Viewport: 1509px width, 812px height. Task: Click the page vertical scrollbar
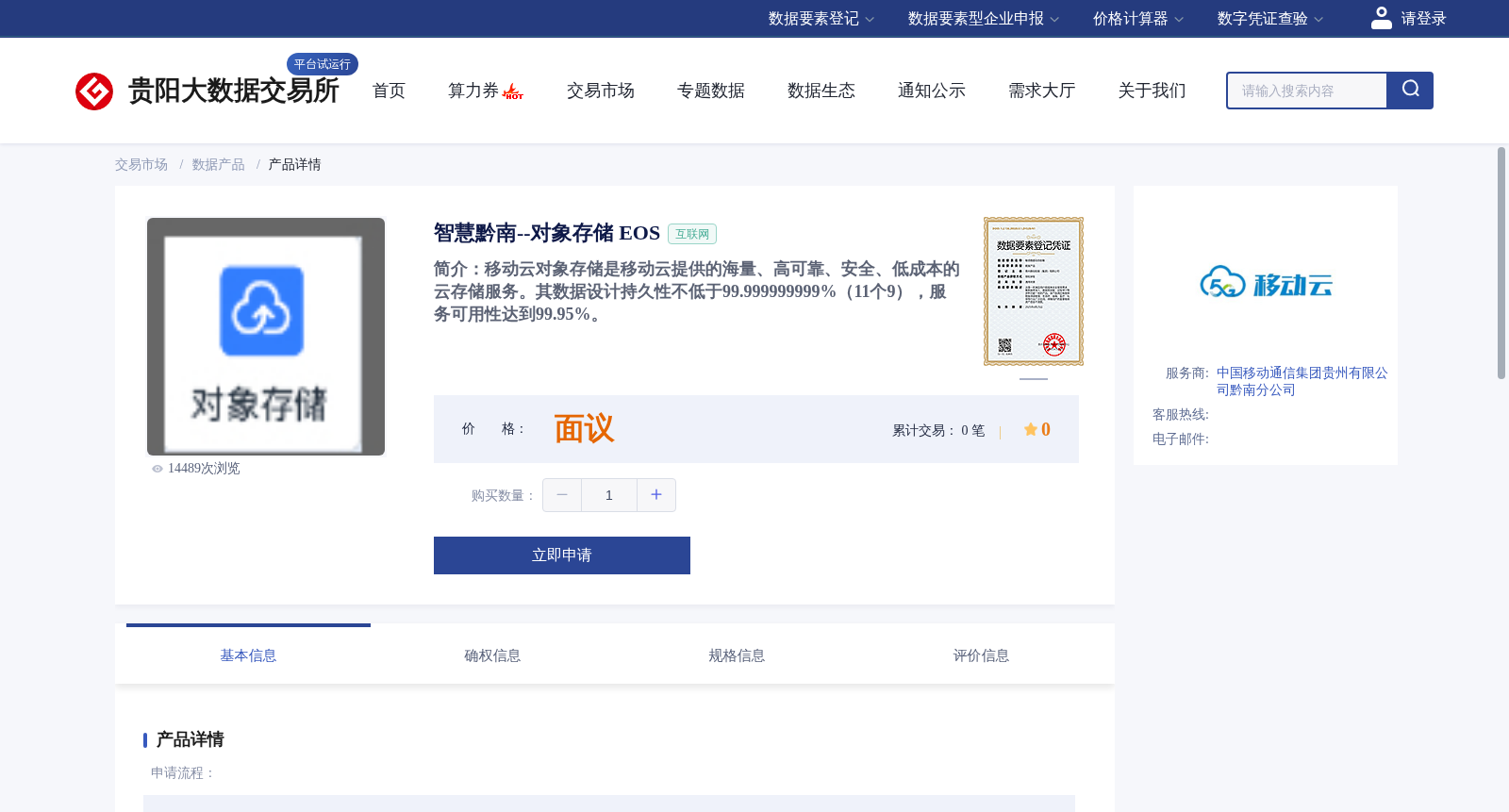pyautogui.click(x=1501, y=263)
